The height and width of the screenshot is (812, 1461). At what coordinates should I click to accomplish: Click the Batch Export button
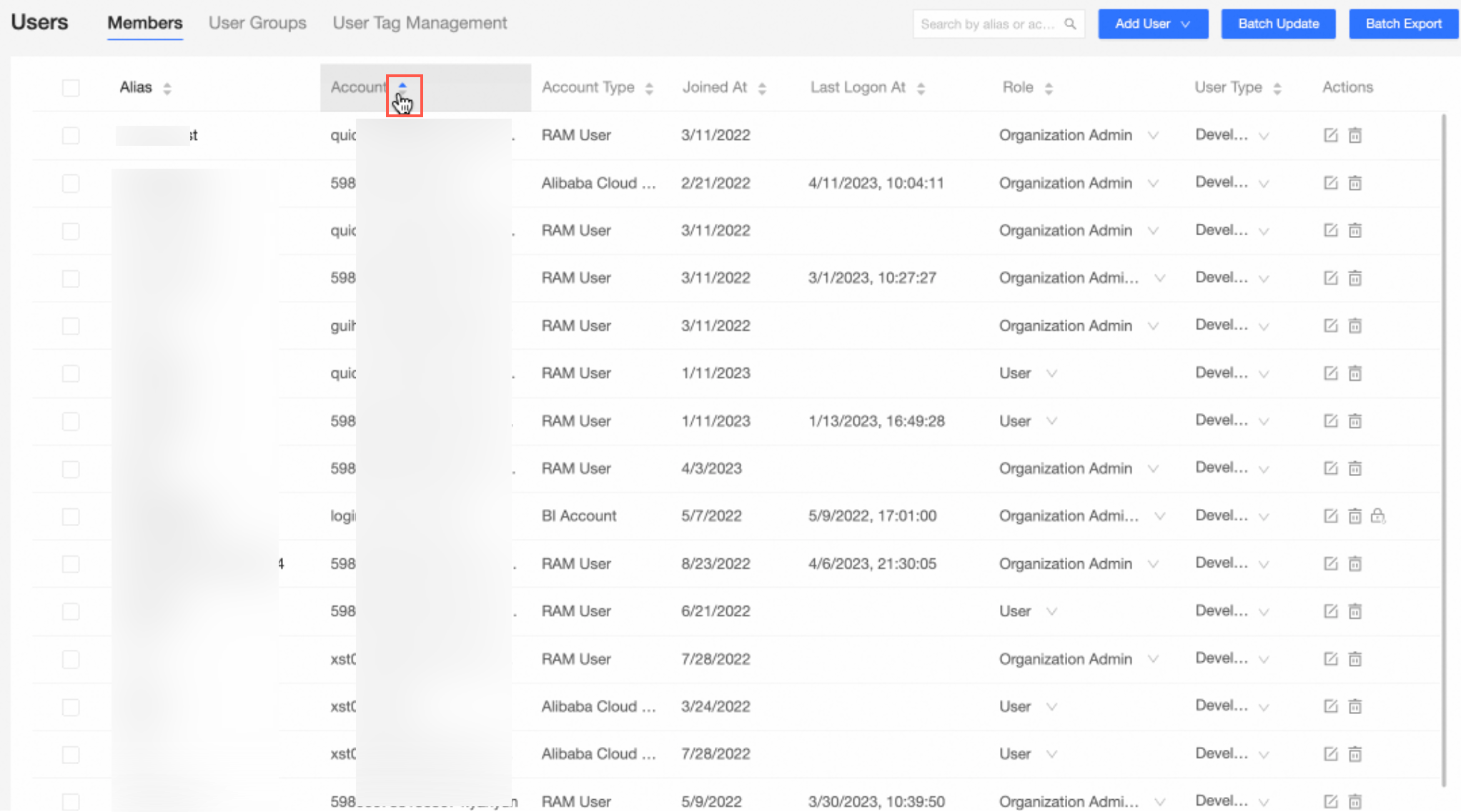(x=1403, y=24)
